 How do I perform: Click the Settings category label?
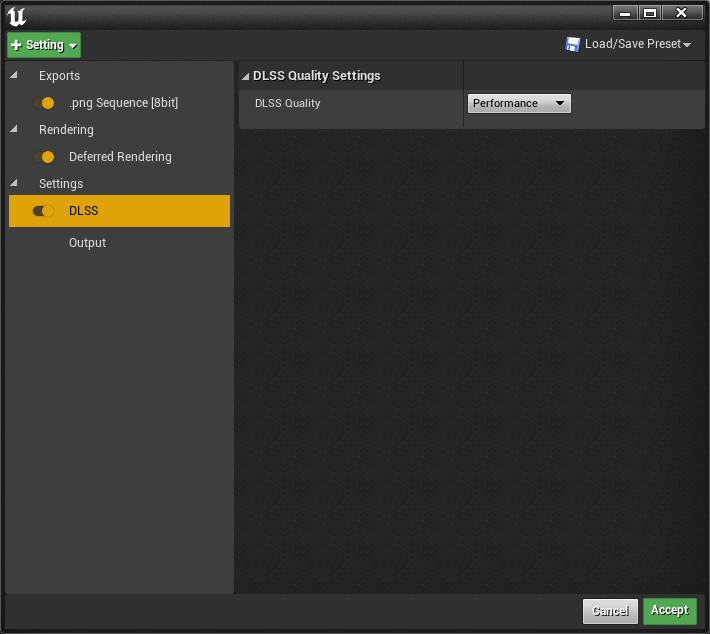(61, 184)
